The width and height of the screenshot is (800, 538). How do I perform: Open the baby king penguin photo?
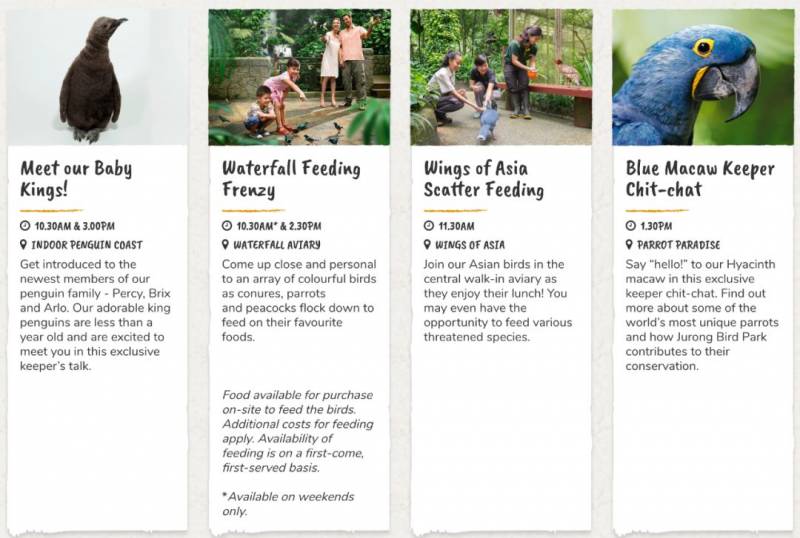tap(97, 77)
